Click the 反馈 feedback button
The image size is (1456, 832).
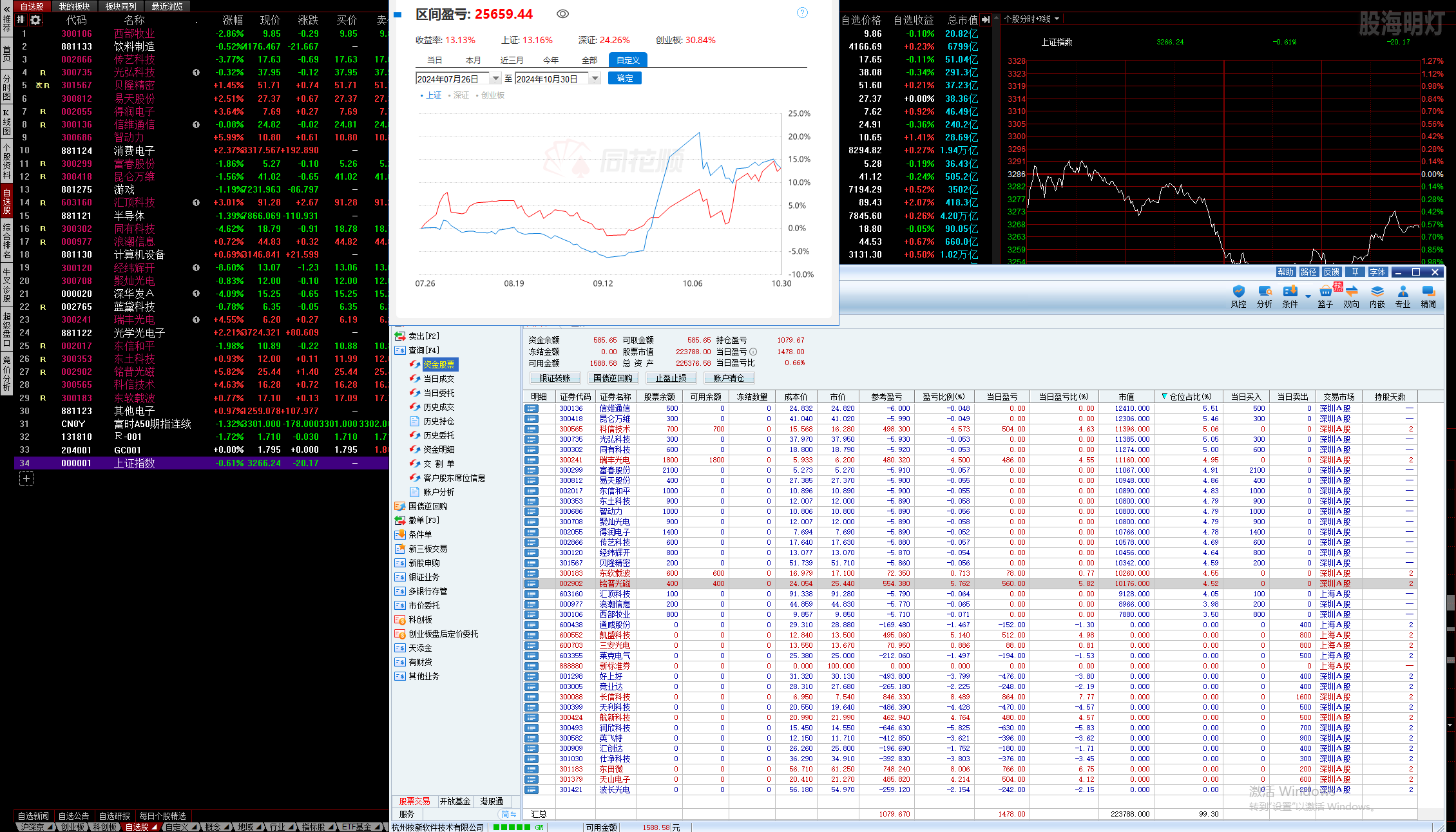coord(1331,272)
